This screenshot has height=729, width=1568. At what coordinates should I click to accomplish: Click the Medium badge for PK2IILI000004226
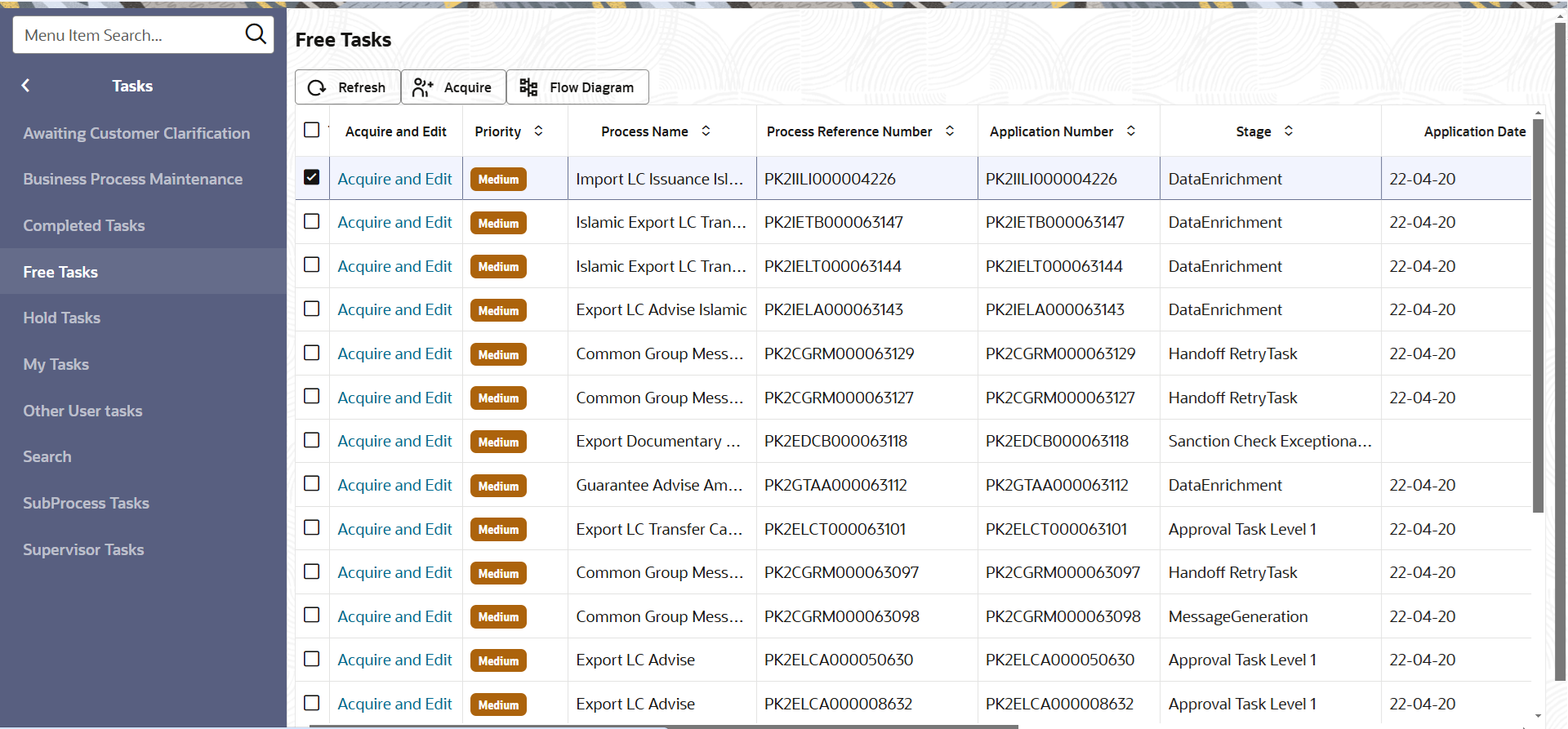(498, 179)
